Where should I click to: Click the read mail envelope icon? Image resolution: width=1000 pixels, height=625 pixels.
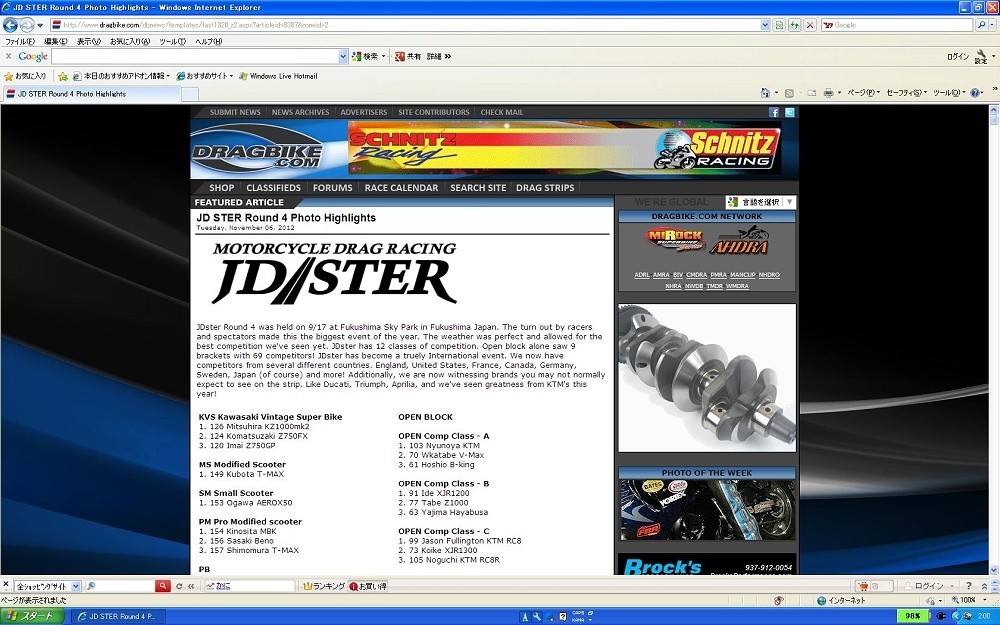coord(811,93)
